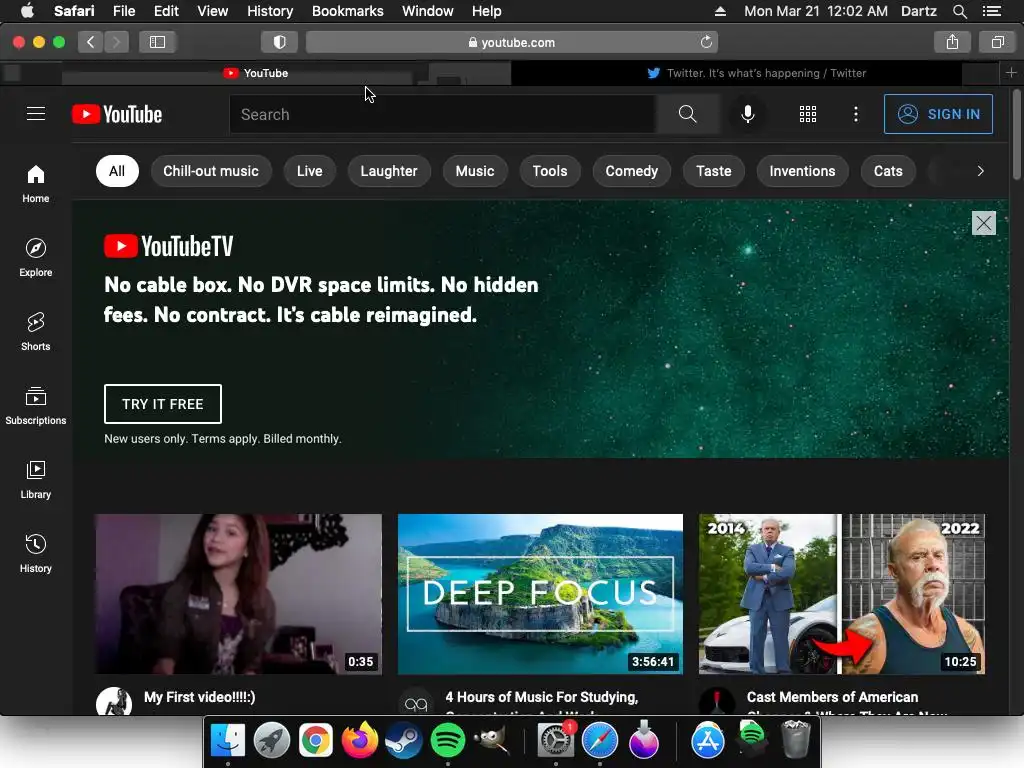Open My First video channel avatar

tap(114, 702)
